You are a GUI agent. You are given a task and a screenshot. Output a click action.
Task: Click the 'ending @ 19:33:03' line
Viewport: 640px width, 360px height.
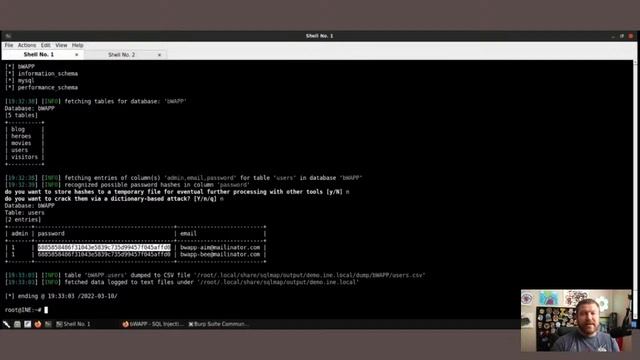[x=61, y=296]
